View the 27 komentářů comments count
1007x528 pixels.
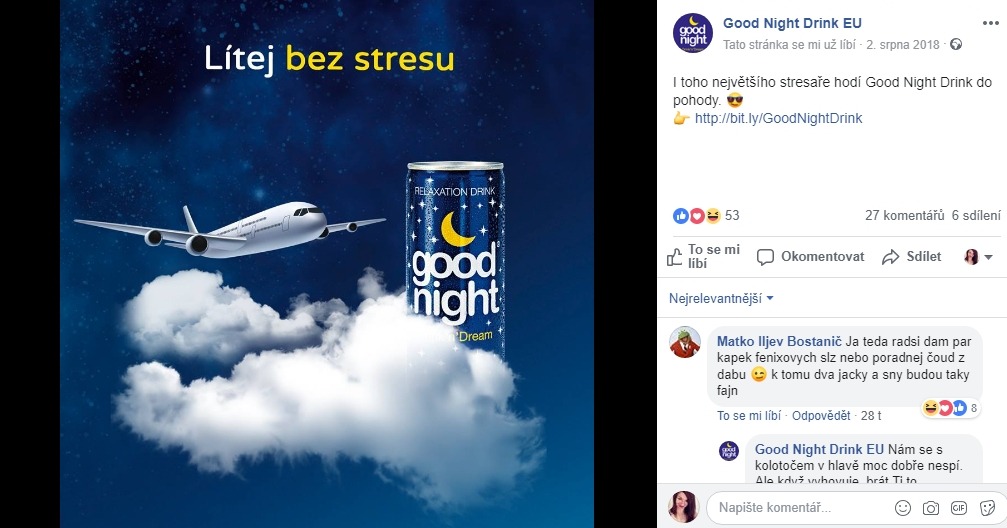coord(904,216)
